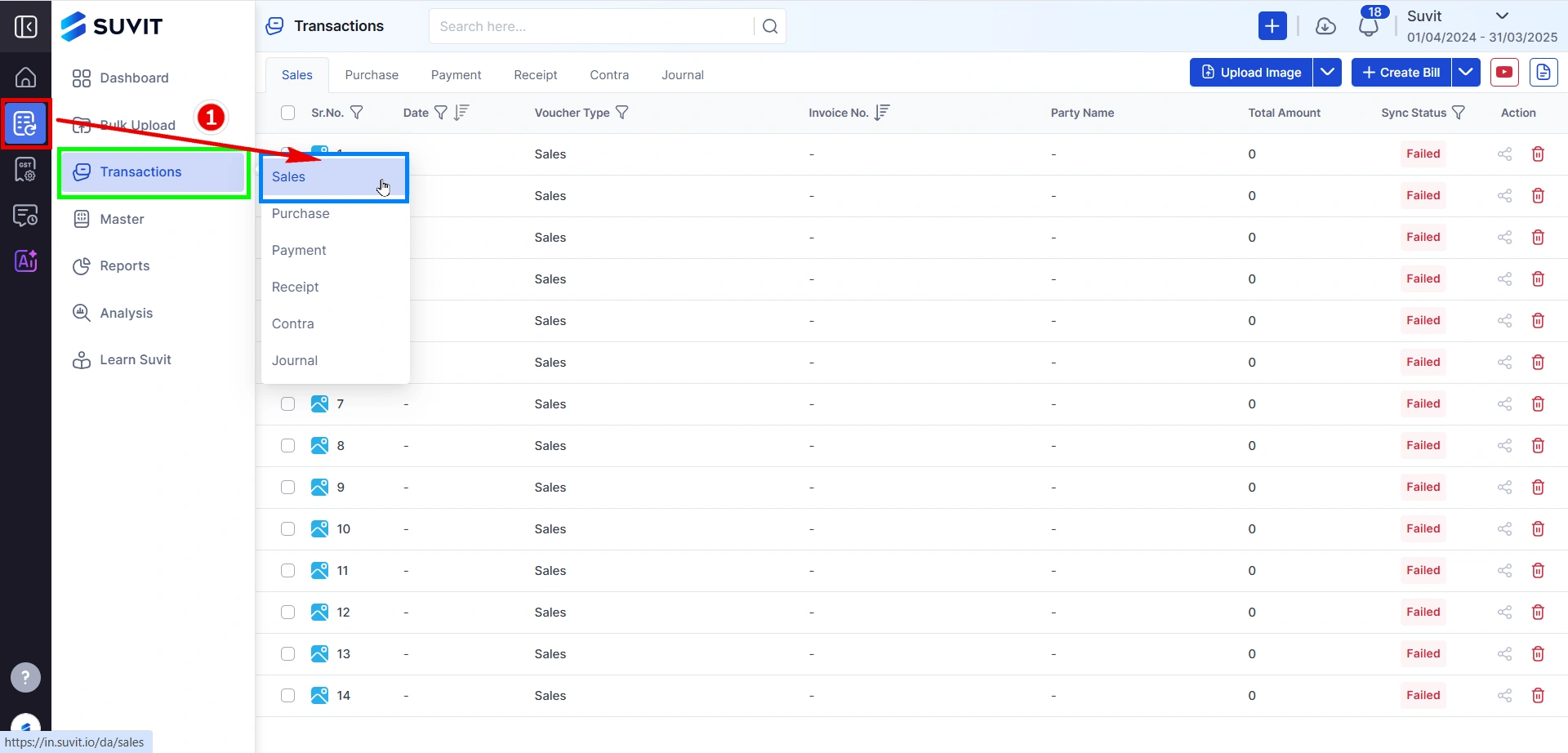Check the checkbox for row 9

point(287,488)
